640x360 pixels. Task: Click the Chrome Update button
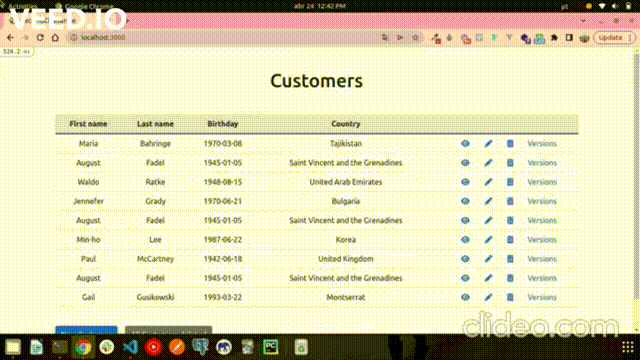point(613,38)
